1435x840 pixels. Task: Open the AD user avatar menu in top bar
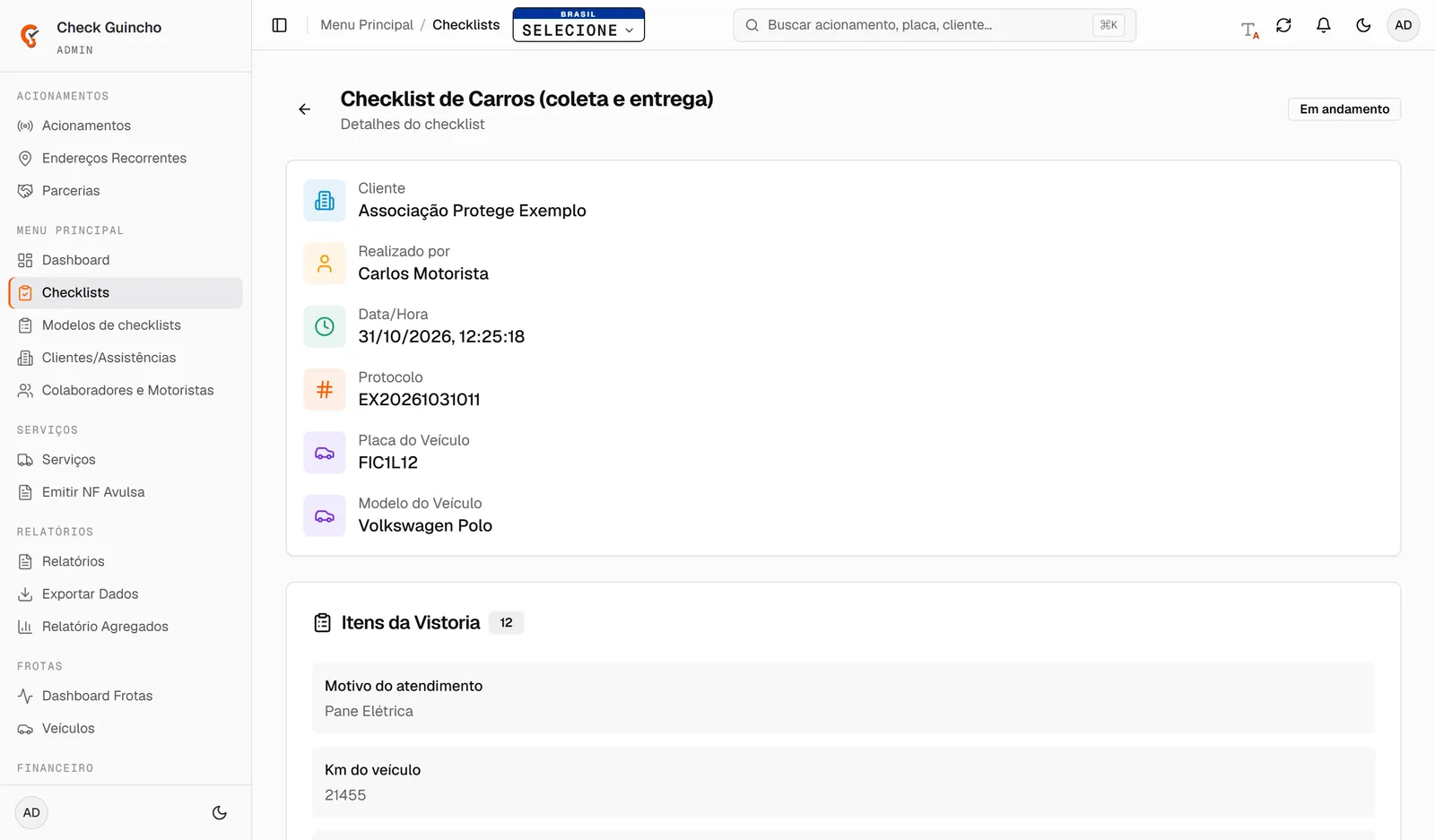[1404, 25]
